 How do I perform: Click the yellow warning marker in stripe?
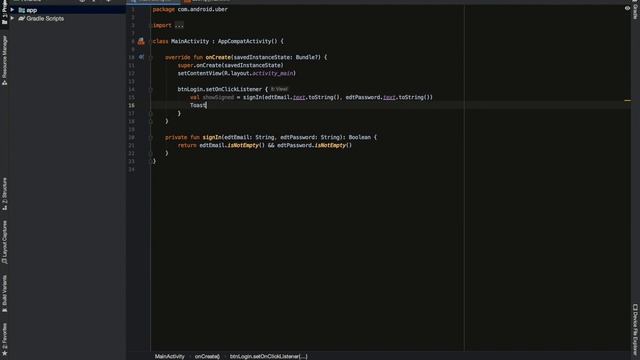627,100
